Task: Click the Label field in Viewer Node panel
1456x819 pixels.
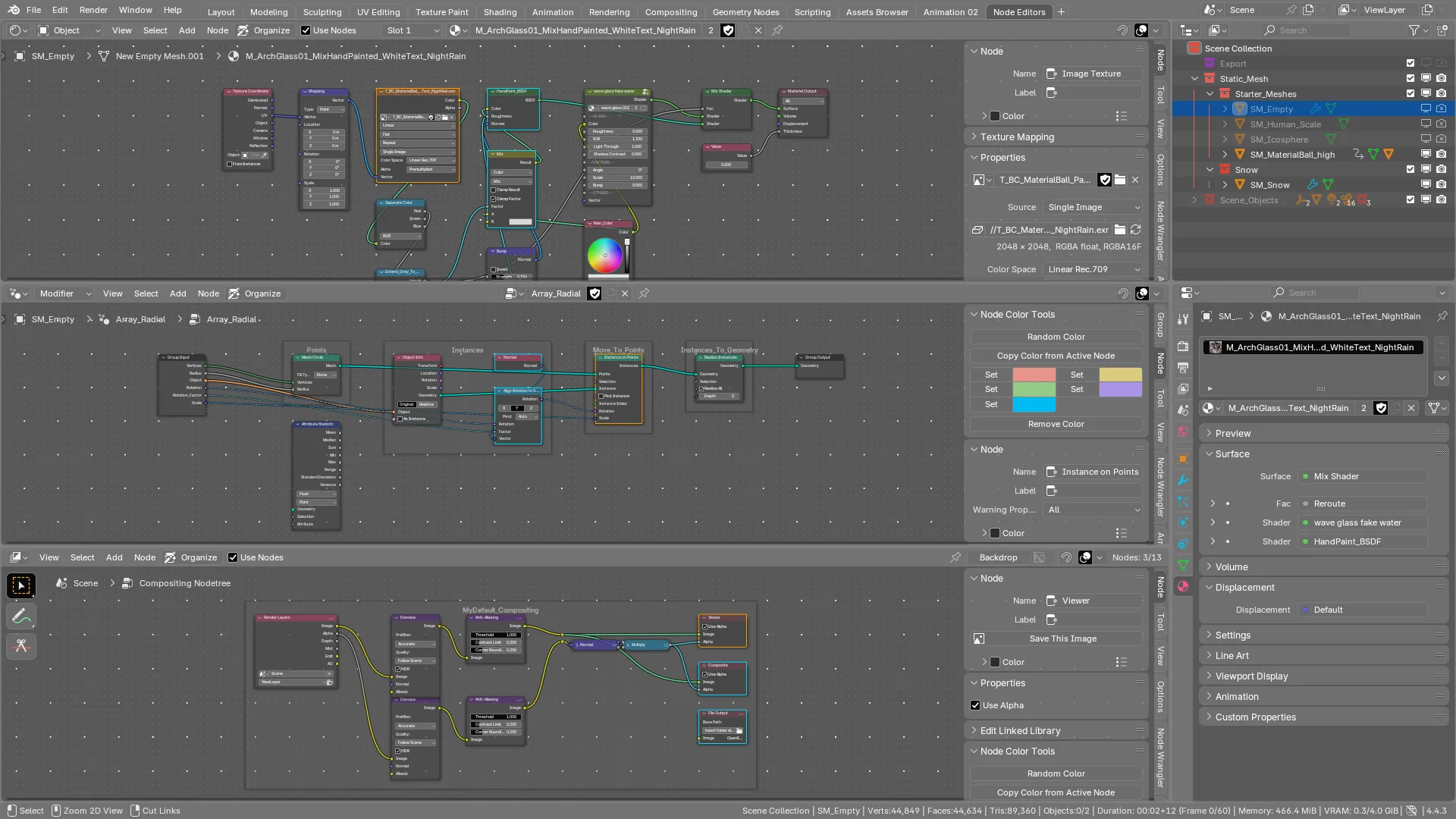Action: tap(1093, 620)
